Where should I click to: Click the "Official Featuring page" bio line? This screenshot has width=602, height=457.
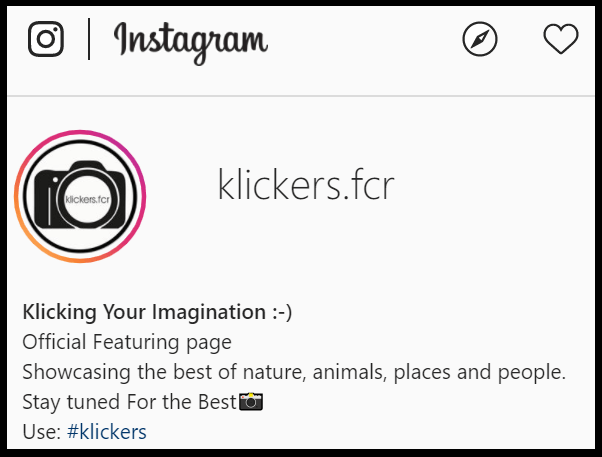click(127, 342)
